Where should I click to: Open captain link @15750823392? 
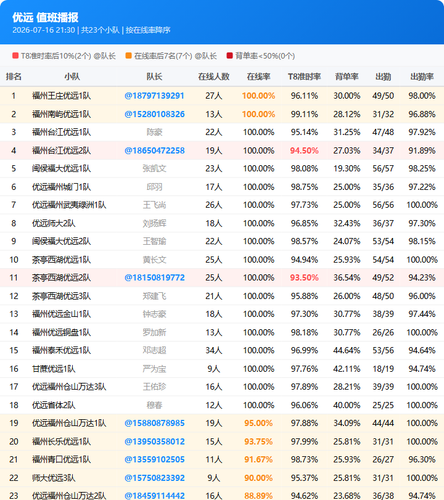point(154,478)
